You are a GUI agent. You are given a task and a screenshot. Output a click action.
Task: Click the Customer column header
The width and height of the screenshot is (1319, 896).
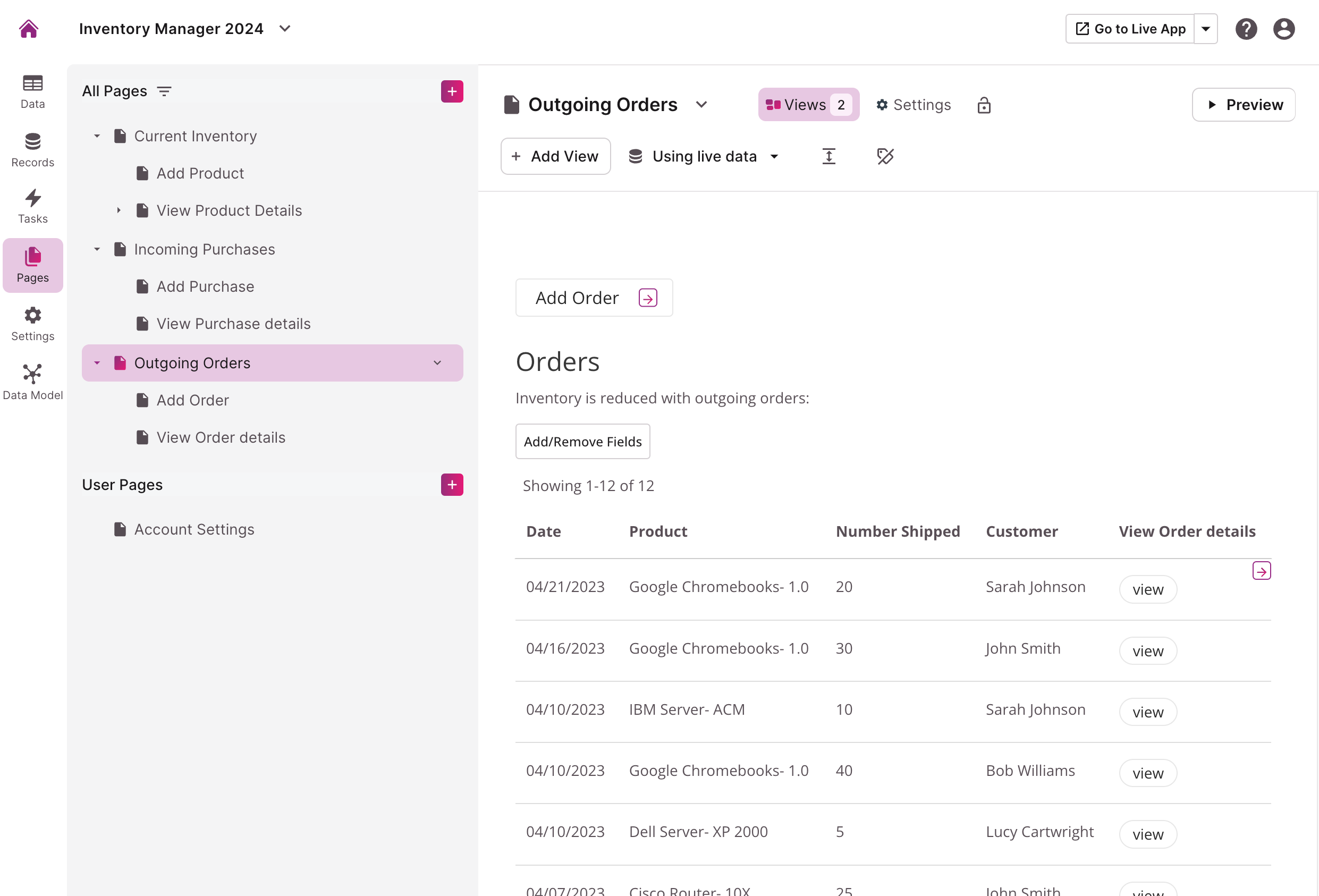click(1021, 531)
